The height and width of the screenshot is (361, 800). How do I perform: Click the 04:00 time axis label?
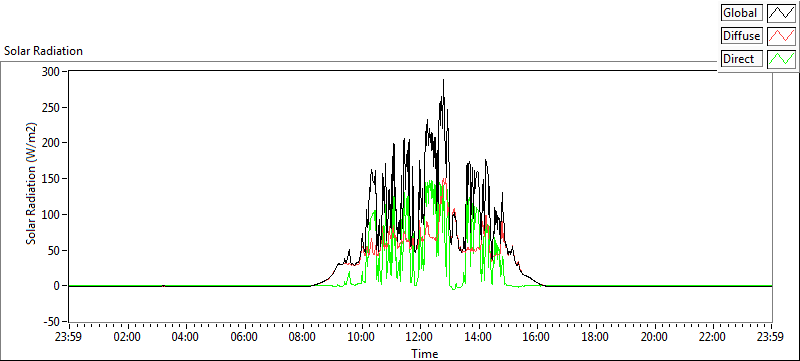coord(186,337)
